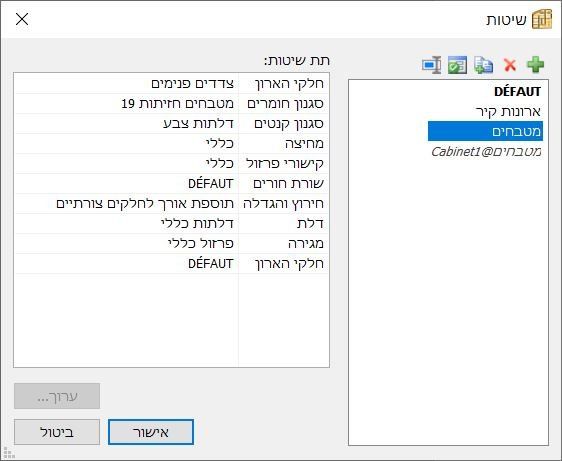Viewport: 562px width, 461px height.
Task: Click the red X delete method icon
Action: click(510, 65)
